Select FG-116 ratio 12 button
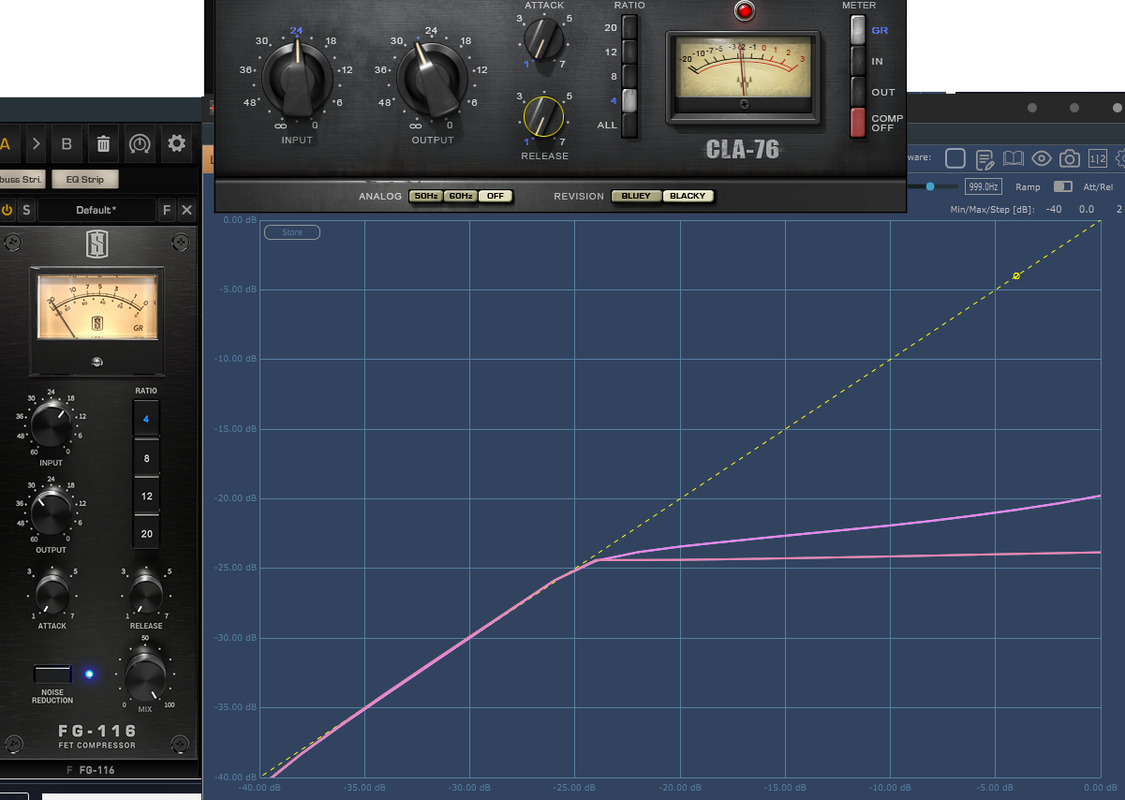Viewport: 1125px width, 800px height. (146, 496)
